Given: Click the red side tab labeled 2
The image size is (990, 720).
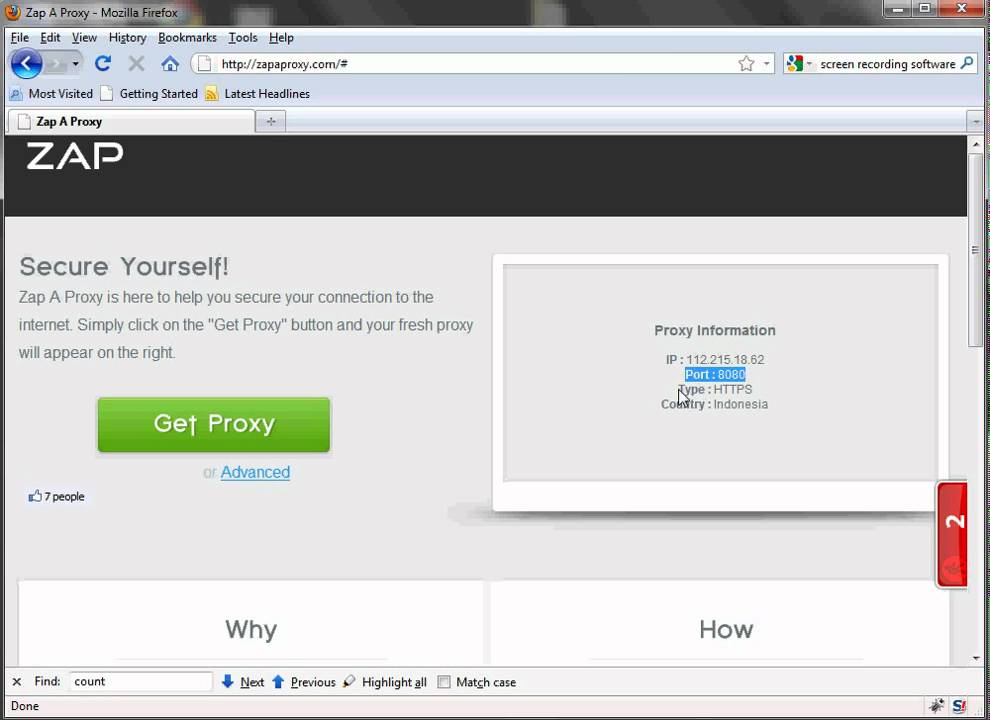Looking at the screenshot, I should click(952, 534).
